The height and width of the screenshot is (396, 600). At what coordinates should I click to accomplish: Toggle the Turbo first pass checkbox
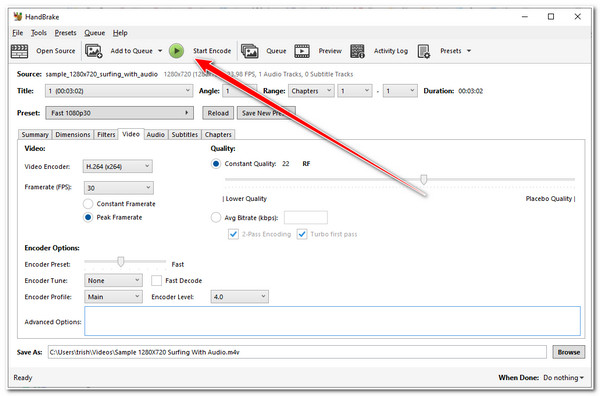click(302, 234)
